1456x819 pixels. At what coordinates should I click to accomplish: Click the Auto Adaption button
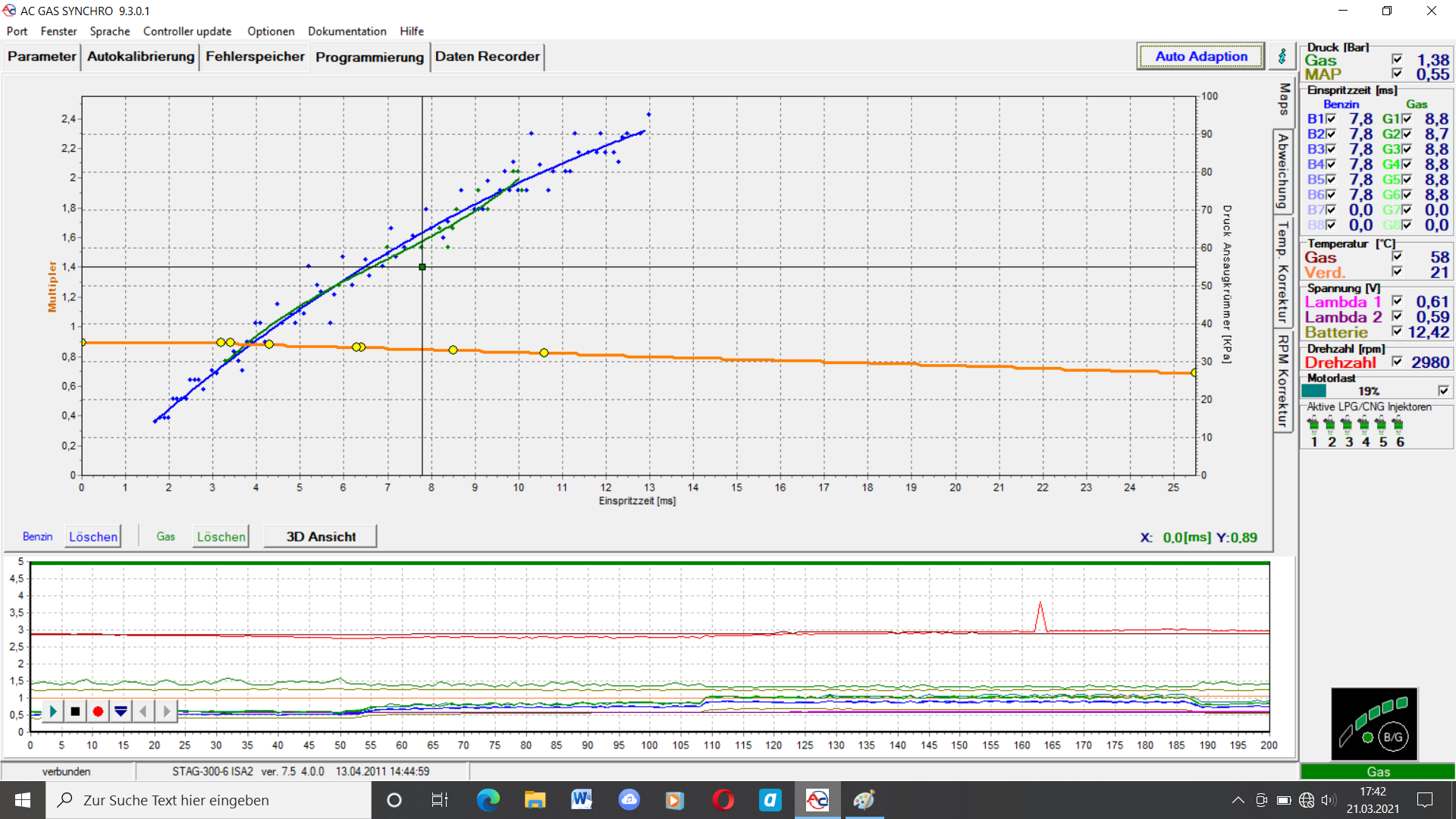pyautogui.click(x=1201, y=56)
